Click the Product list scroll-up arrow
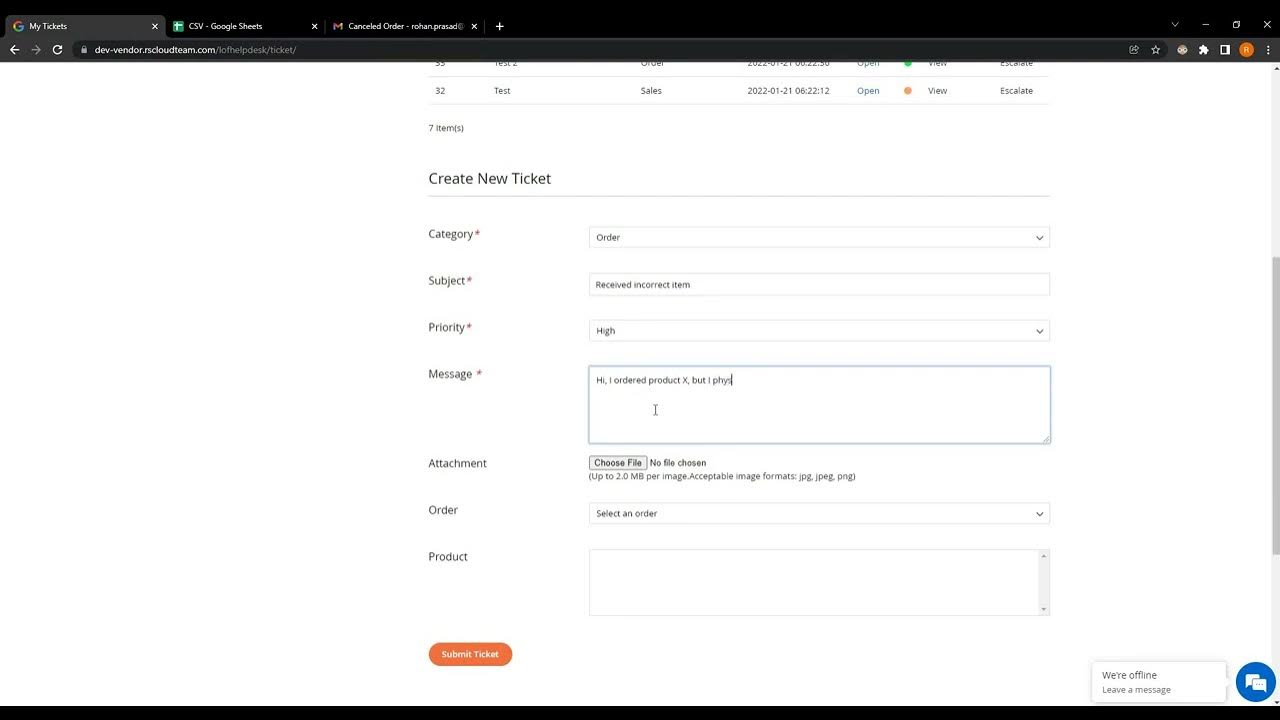Image resolution: width=1280 pixels, height=720 pixels. pos(1043,556)
